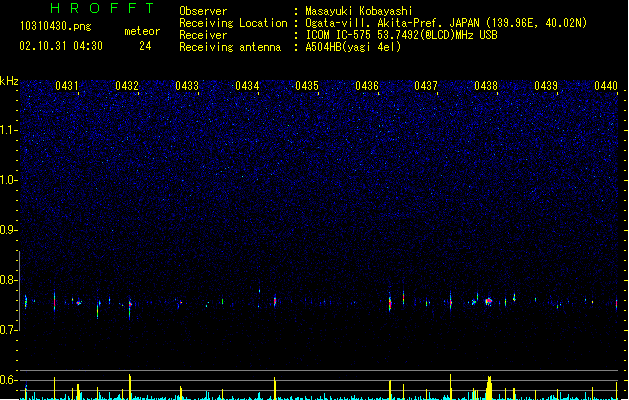
Task: Click time marker 0431
Action: coord(67,86)
